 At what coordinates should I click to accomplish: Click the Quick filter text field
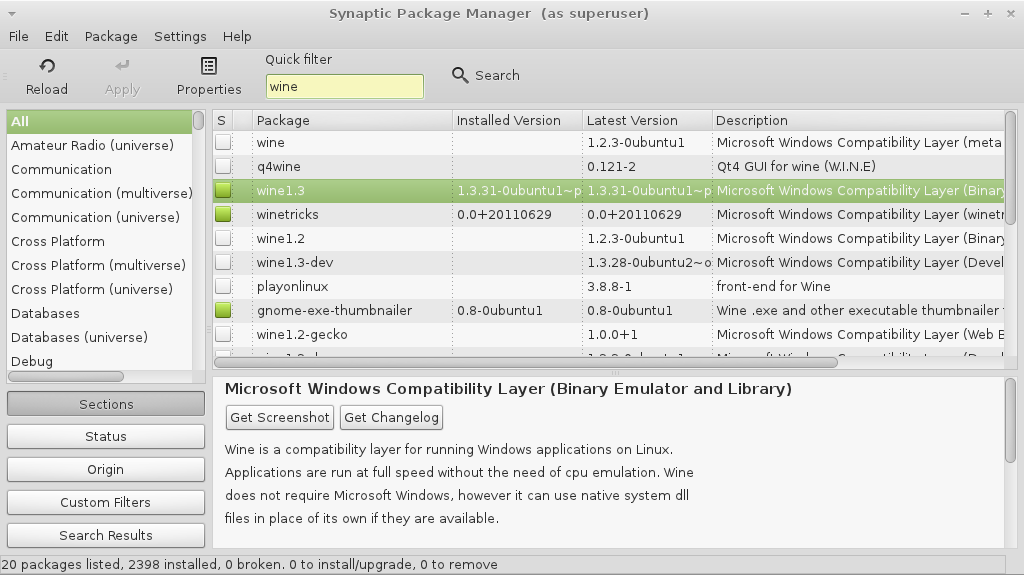345,87
